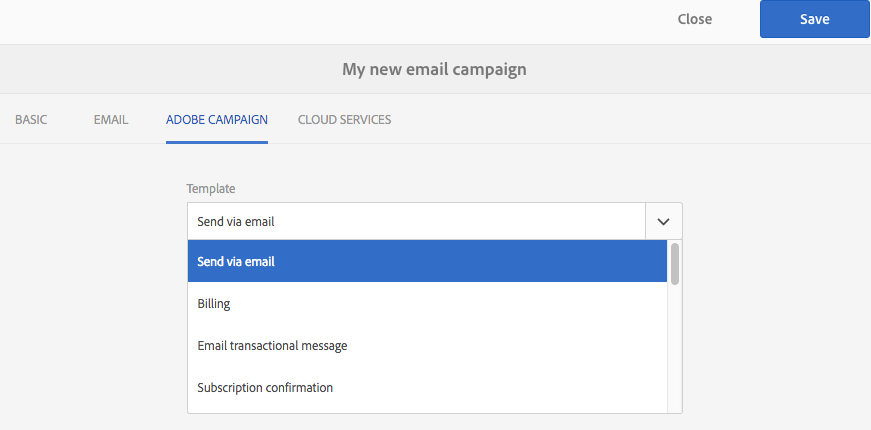The width and height of the screenshot is (871, 430).
Task: Grab the template list scrollbar thumb
Action: (x=675, y=263)
